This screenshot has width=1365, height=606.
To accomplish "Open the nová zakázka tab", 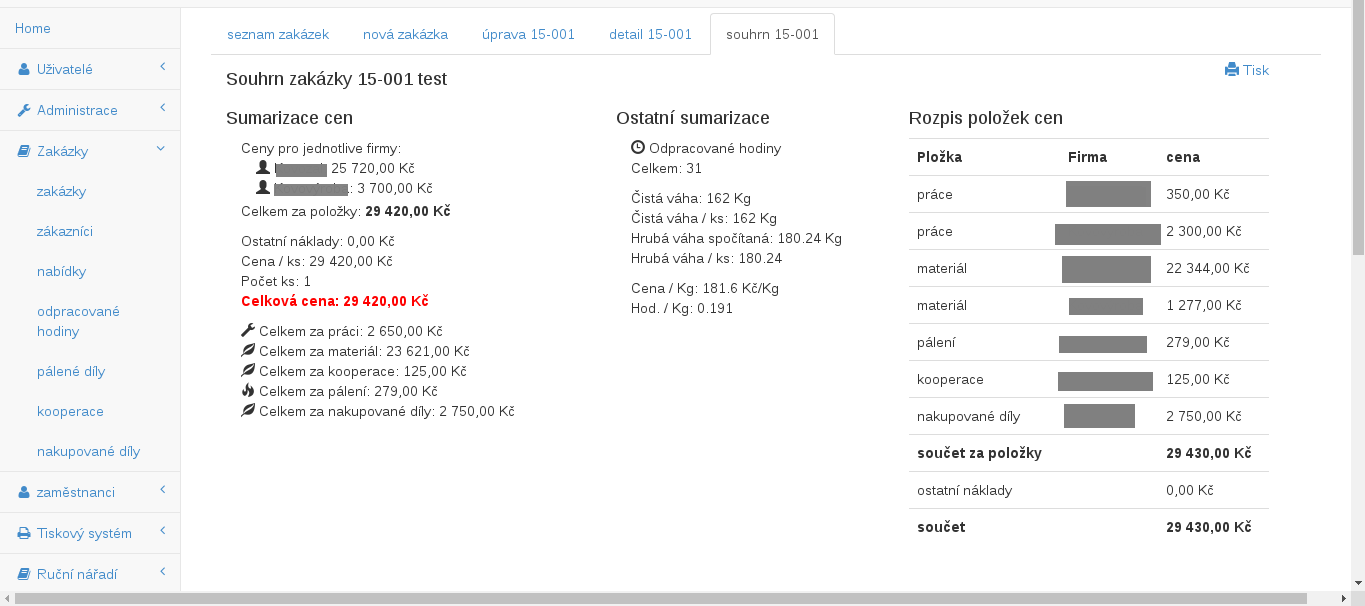I will point(405,34).
